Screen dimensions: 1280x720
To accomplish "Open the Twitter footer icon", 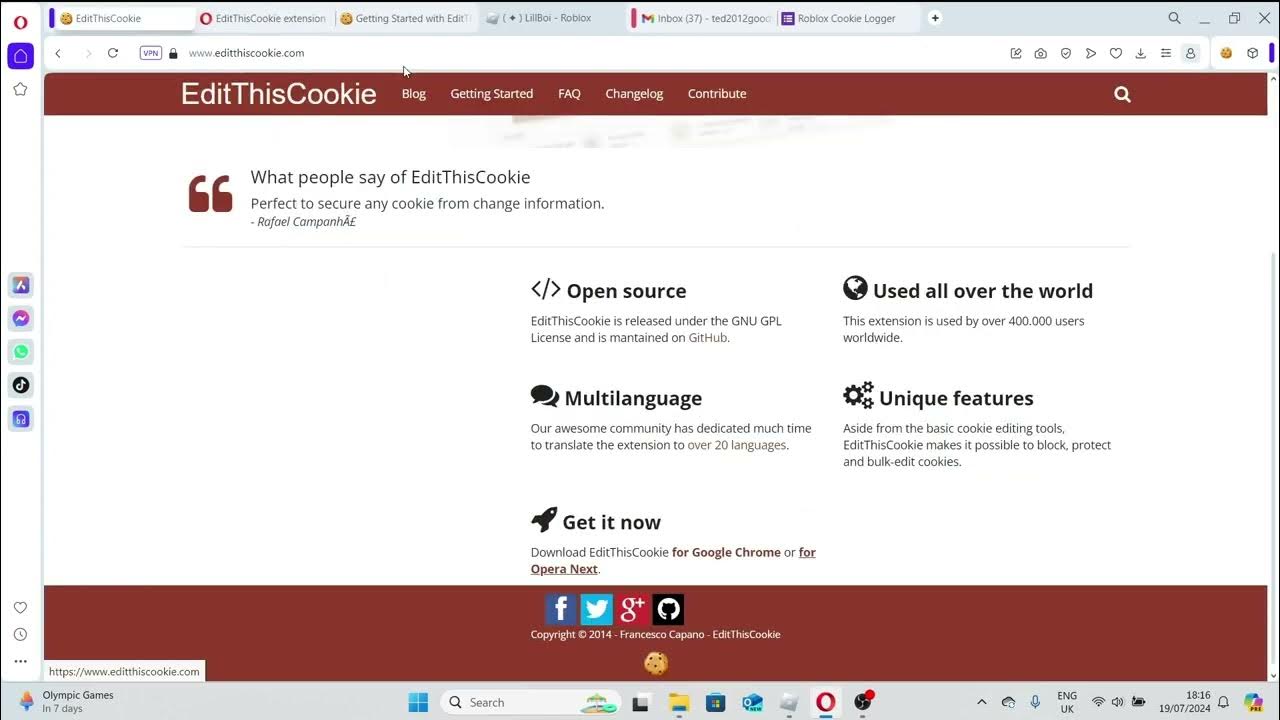I will coord(596,609).
